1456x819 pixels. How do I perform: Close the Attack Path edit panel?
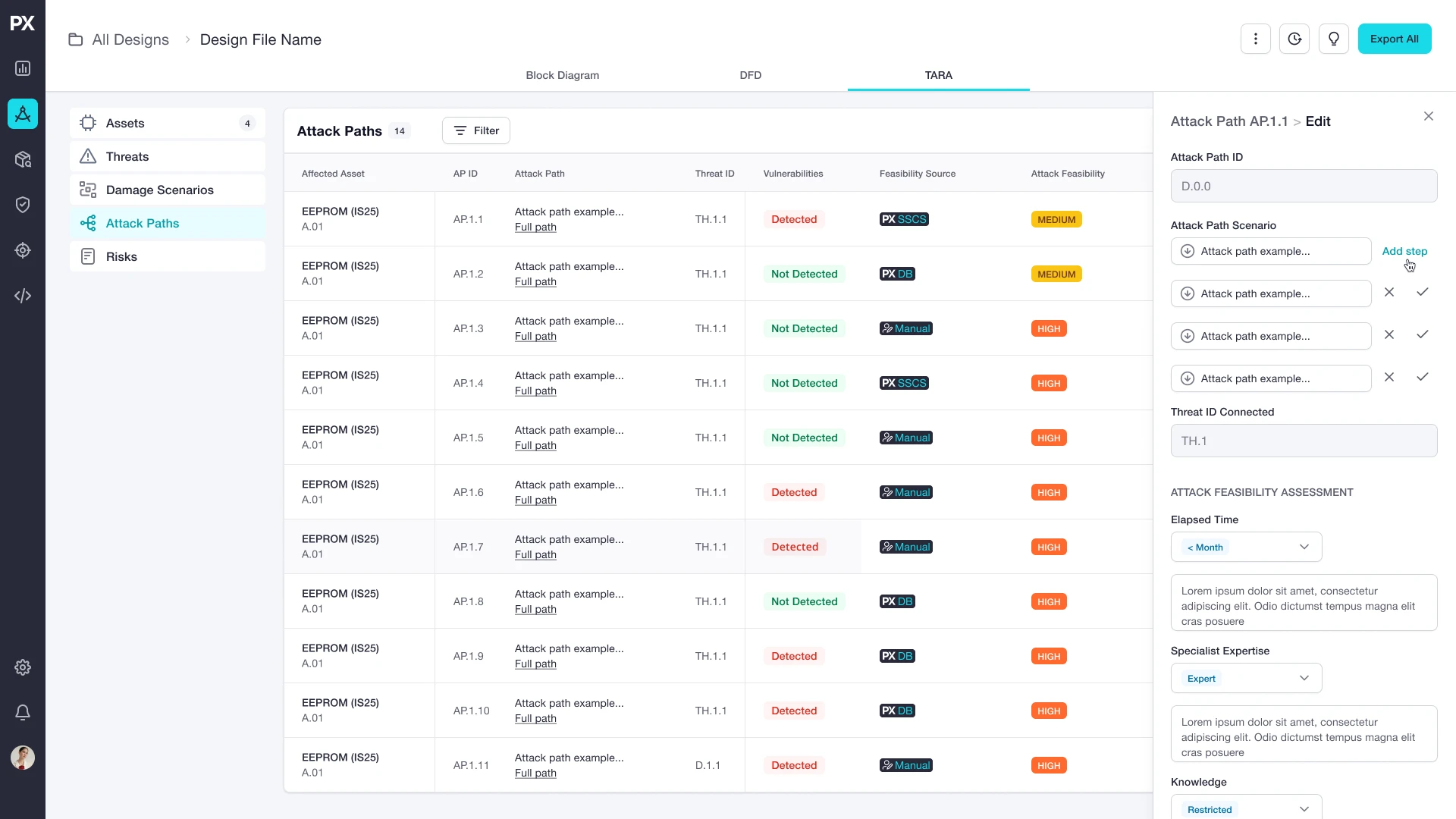1429,116
